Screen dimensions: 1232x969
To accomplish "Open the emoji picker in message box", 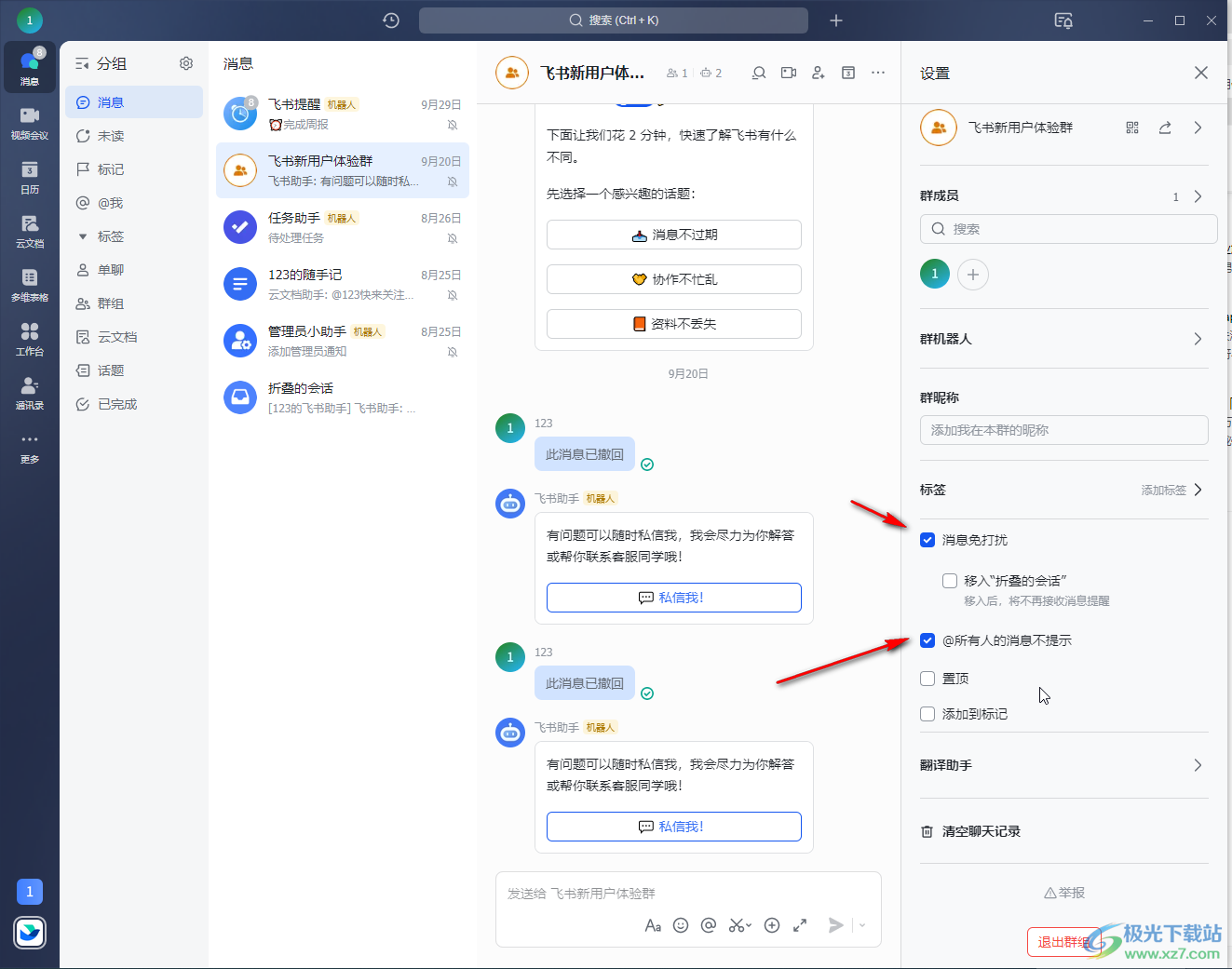I will (681, 925).
